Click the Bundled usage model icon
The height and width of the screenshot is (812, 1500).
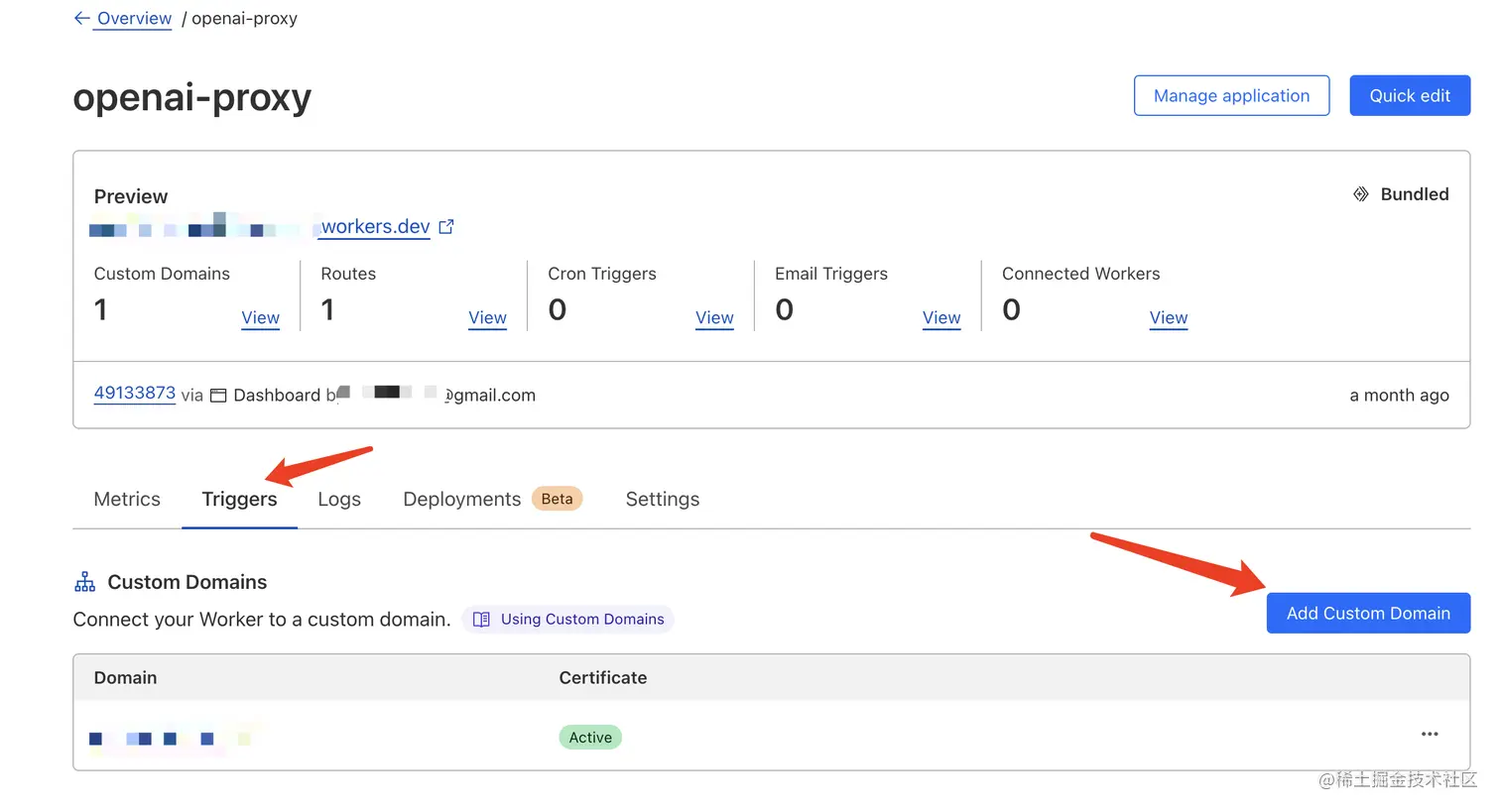1361,194
